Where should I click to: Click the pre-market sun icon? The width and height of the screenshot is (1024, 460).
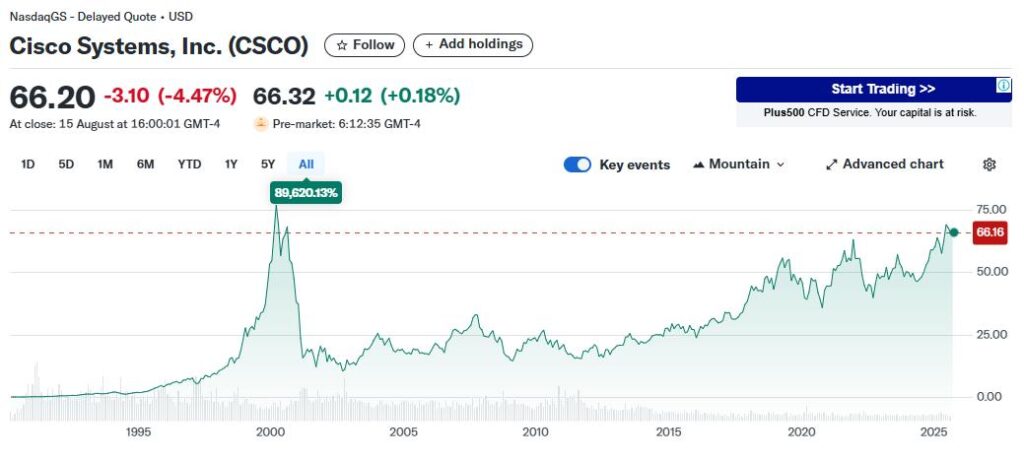point(261,124)
